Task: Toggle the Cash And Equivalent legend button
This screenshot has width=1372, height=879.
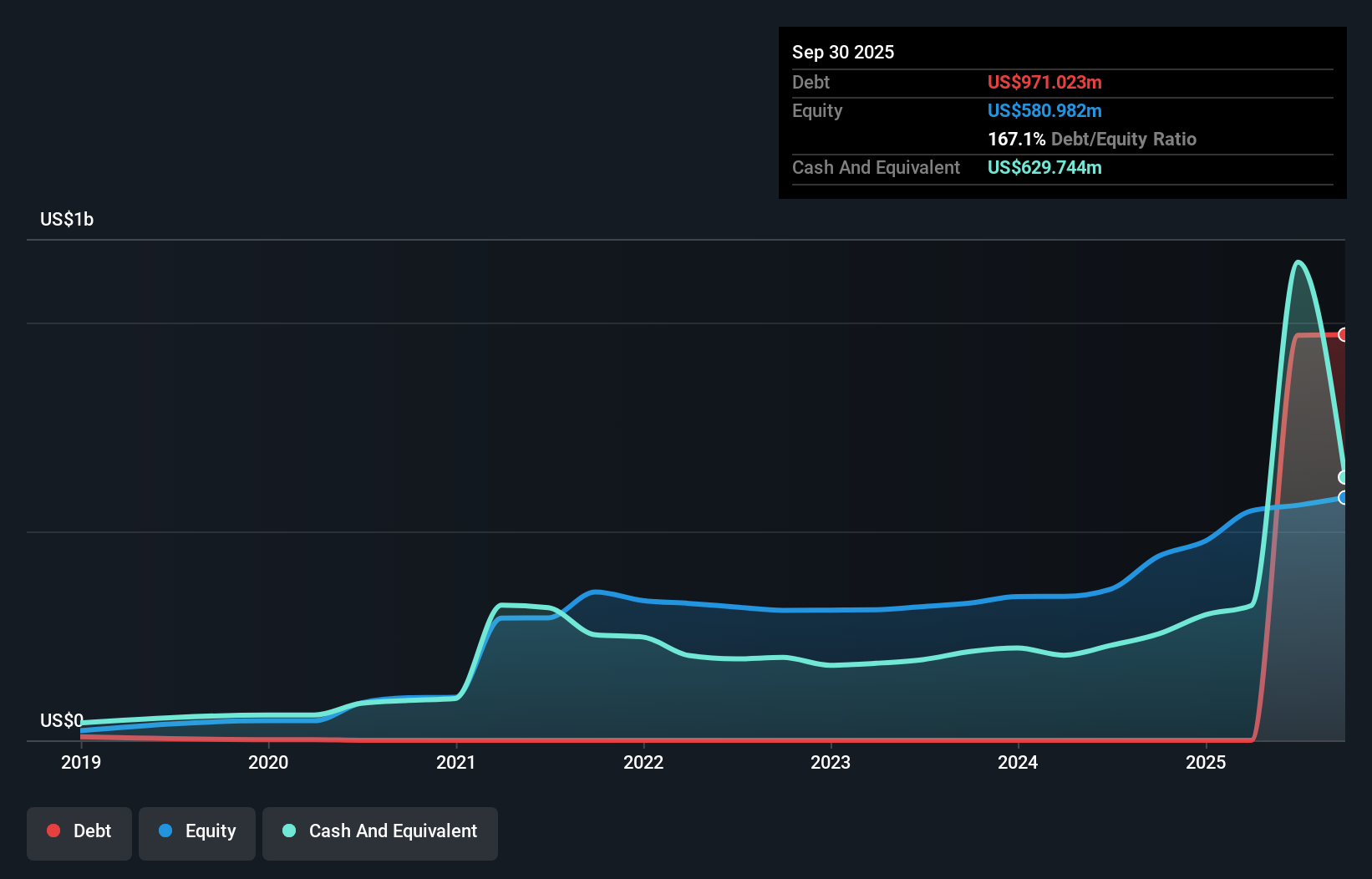Action: pos(380,833)
